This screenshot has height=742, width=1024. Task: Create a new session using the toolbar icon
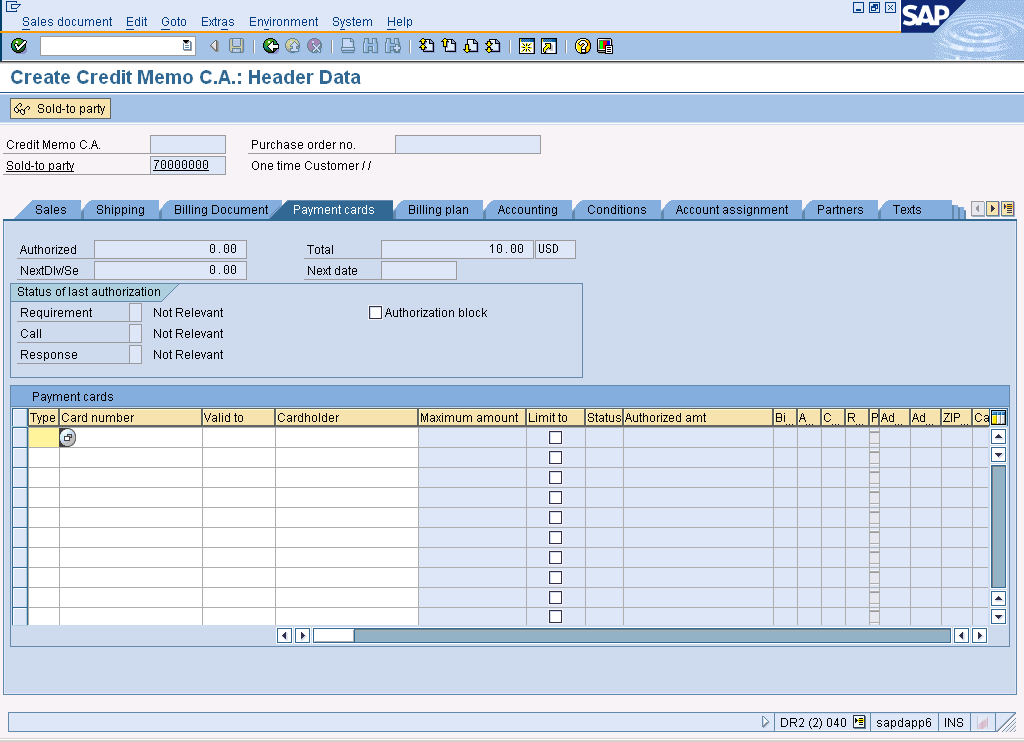(526, 46)
